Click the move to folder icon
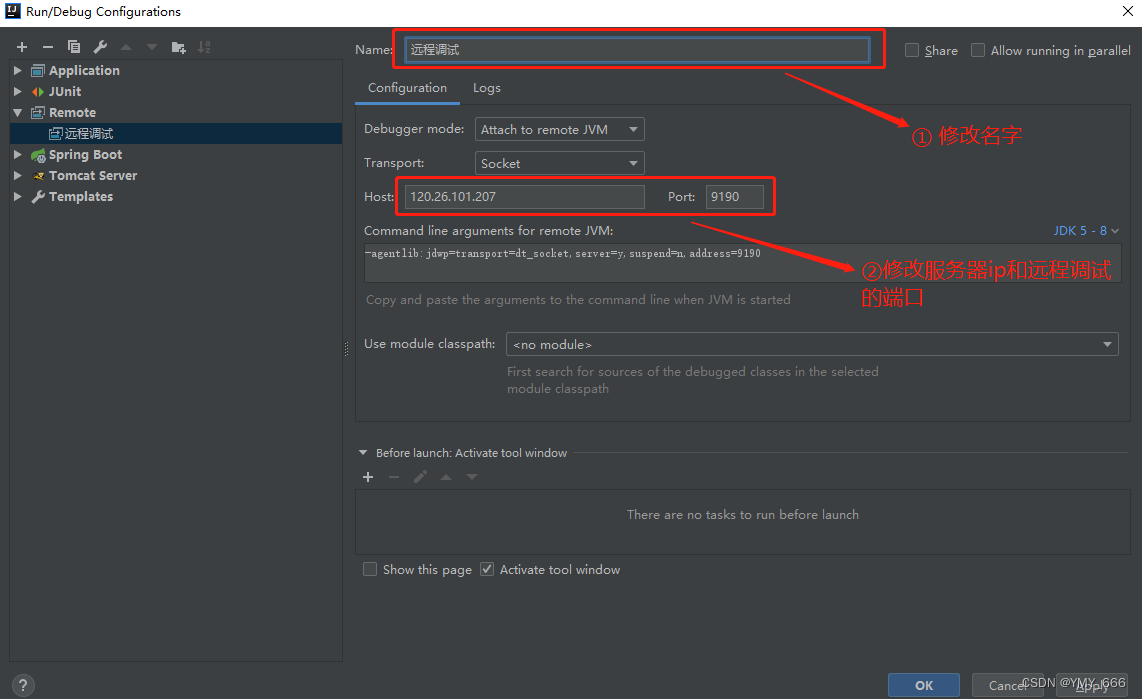 tap(178, 47)
